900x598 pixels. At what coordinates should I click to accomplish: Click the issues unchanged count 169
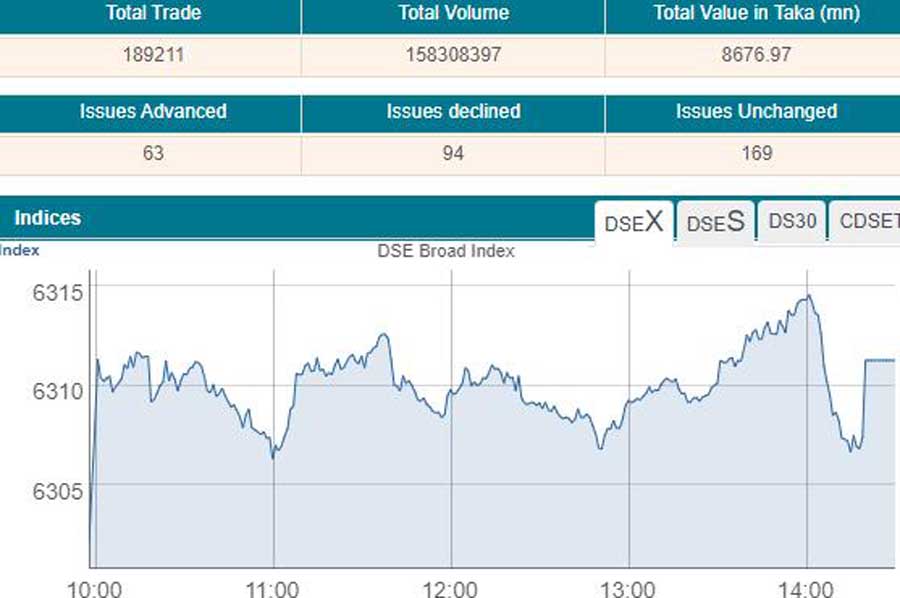[756, 153]
